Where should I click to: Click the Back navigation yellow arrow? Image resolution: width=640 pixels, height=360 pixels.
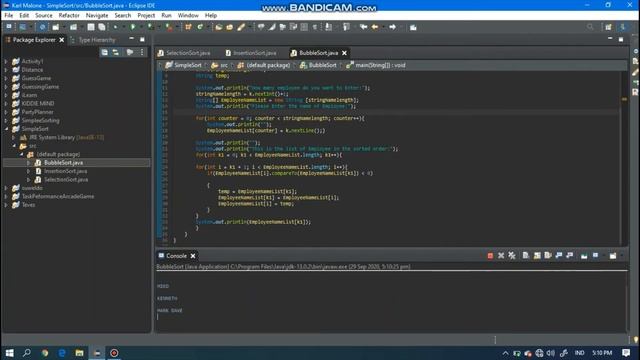(375, 27)
